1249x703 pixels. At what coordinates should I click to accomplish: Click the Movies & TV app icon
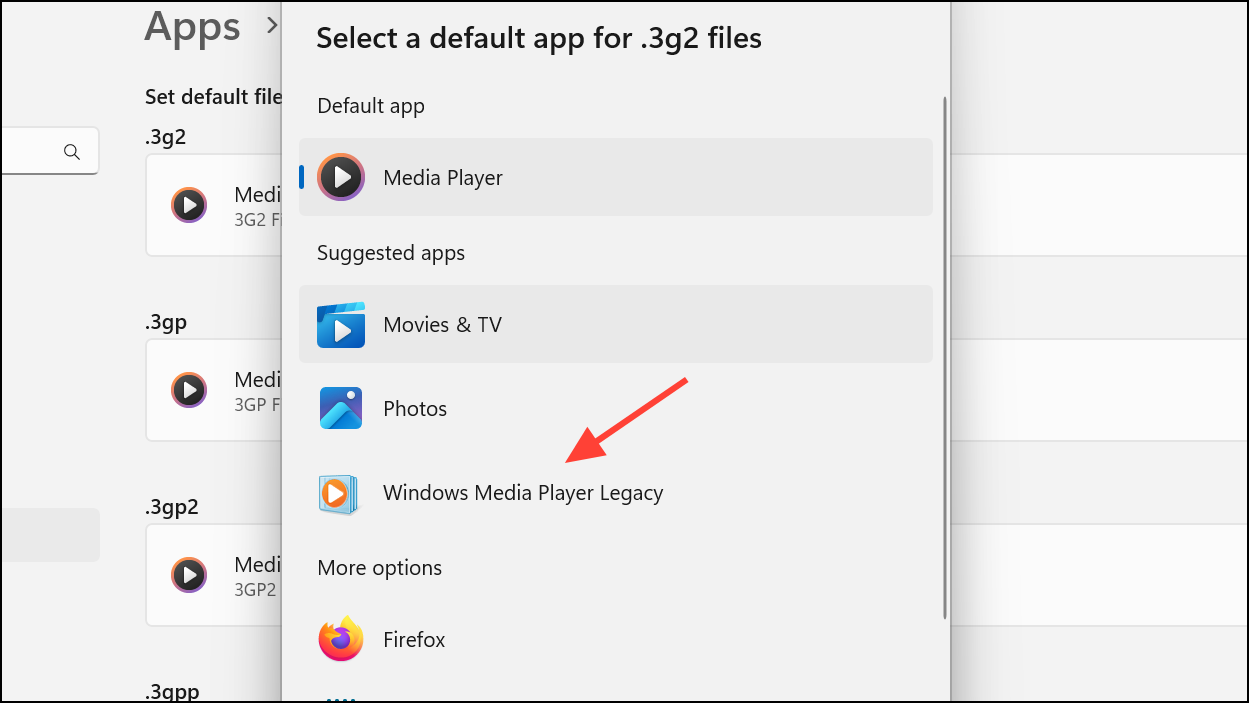[x=341, y=325]
